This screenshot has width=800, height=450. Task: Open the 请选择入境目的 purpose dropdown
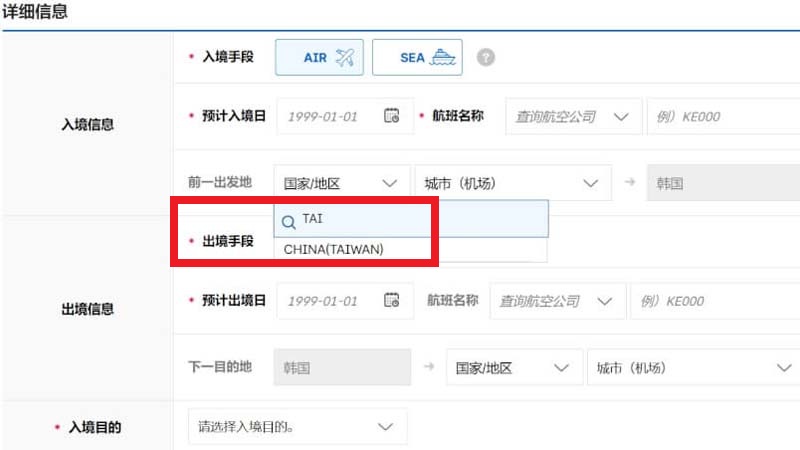coord(297,427)
